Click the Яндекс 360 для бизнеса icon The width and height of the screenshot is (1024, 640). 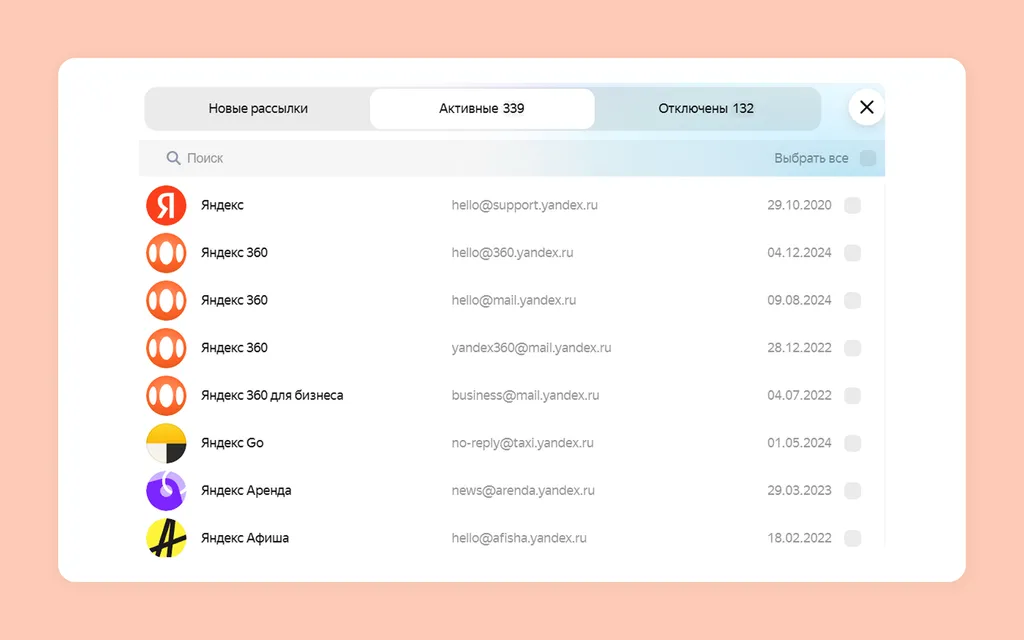point(166,396)
